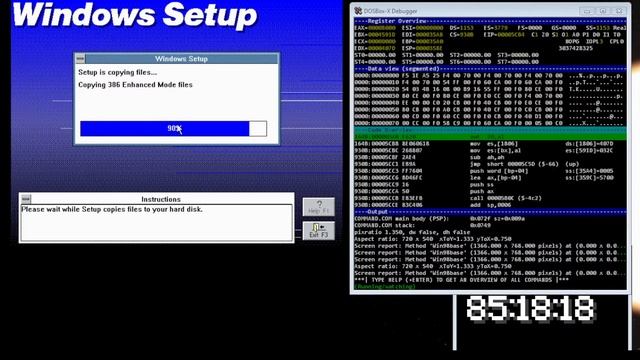Click the 'Please wait while Setup copies files' message
Viewport: 640px width, 360px height.
tap(112, 209)
